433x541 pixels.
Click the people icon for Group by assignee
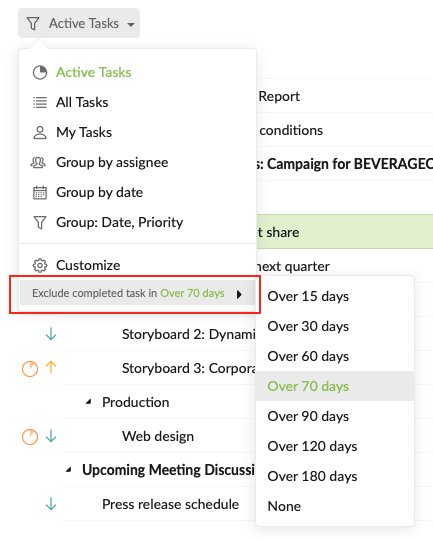click(x=38, y=162)
